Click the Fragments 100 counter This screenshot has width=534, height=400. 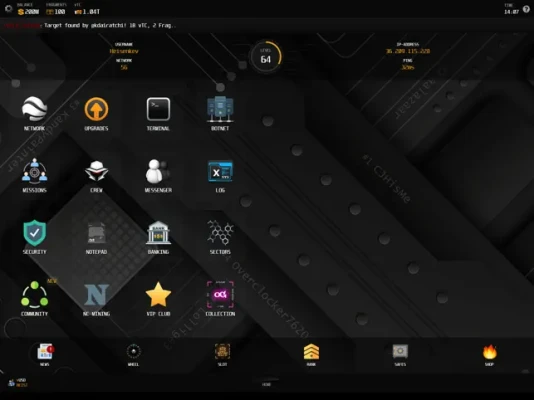[x=56, y=12]
